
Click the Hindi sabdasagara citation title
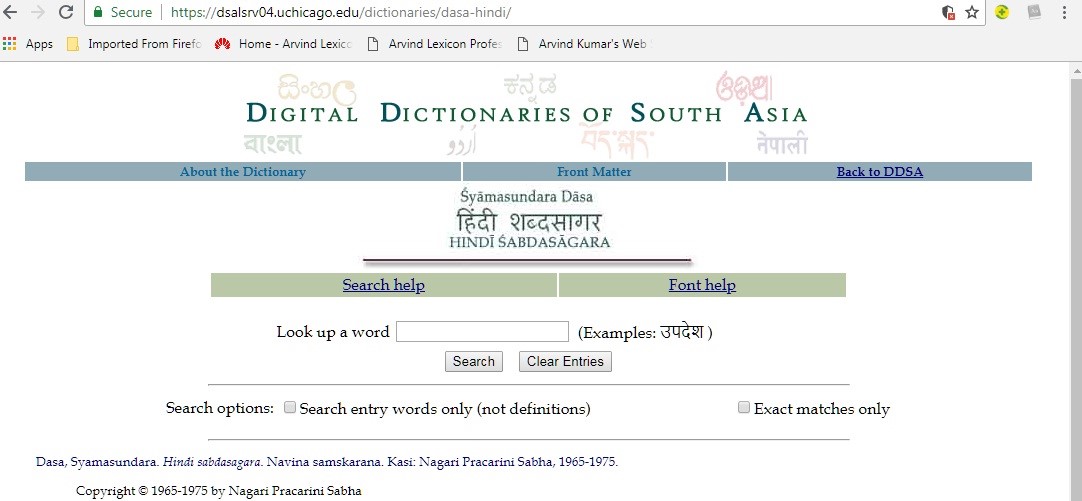(x=213, y=462)
